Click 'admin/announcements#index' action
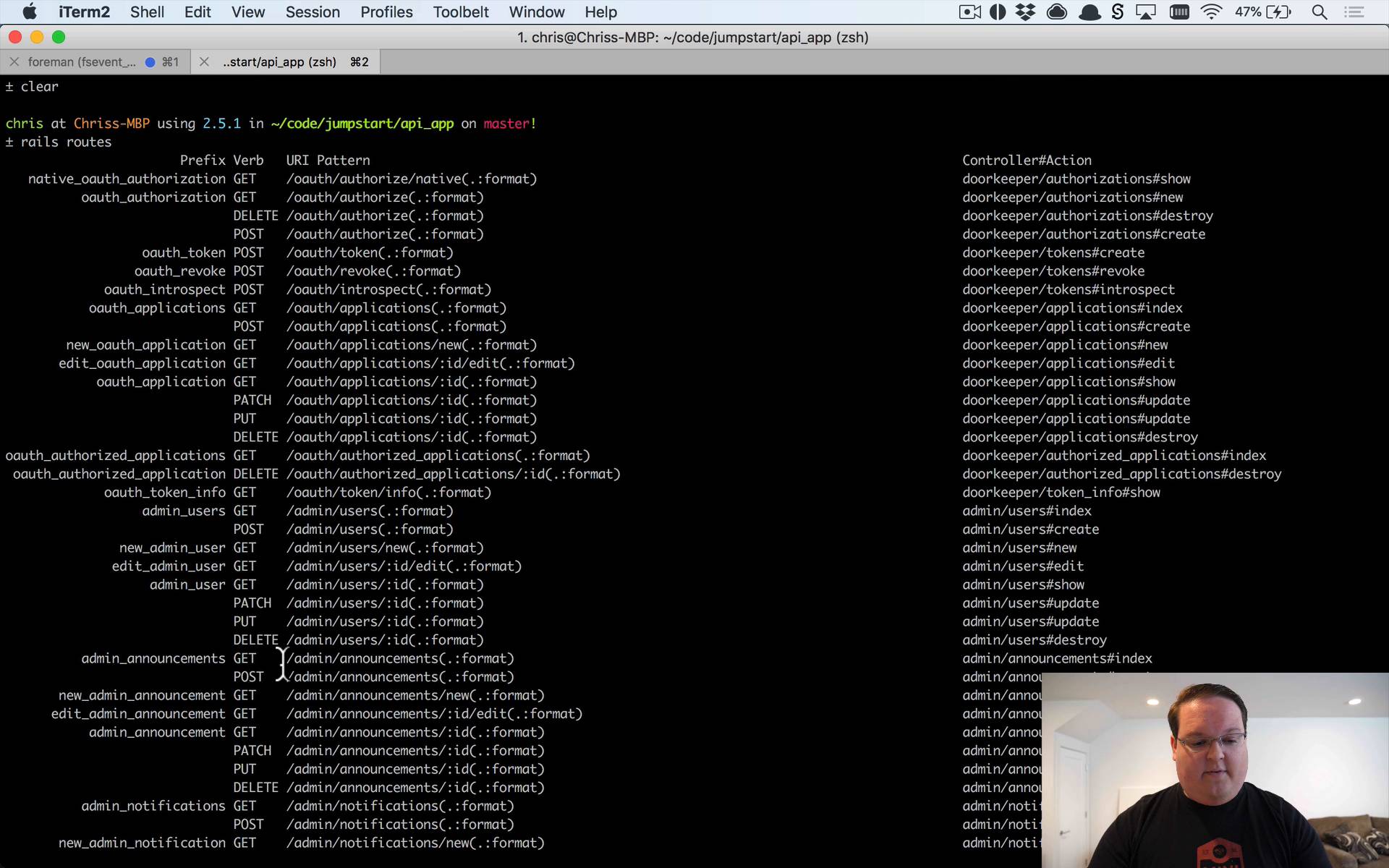This screenshot has width=1389, height=868. (x=1058, y=658)
